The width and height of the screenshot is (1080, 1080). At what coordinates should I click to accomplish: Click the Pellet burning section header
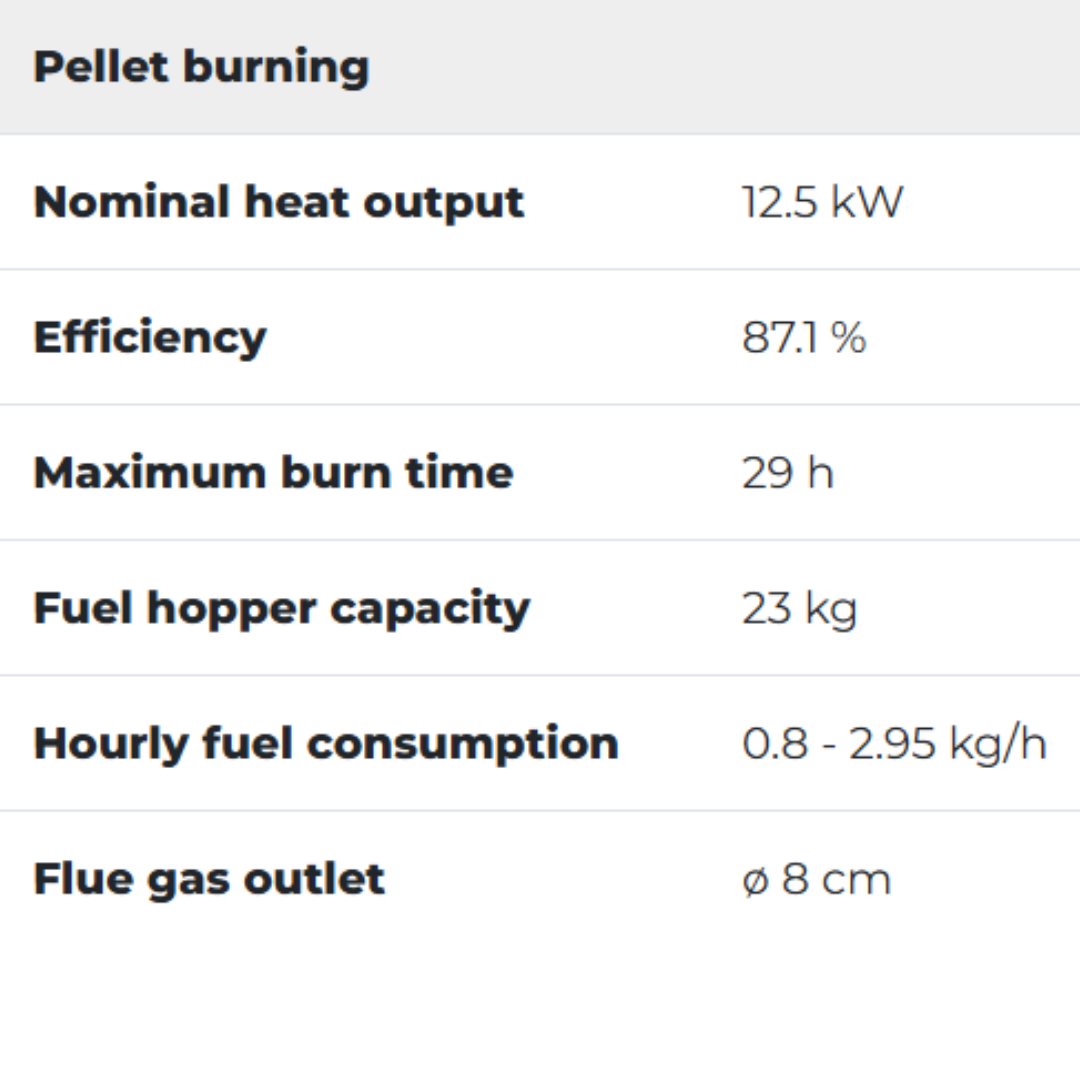point(201,67)
